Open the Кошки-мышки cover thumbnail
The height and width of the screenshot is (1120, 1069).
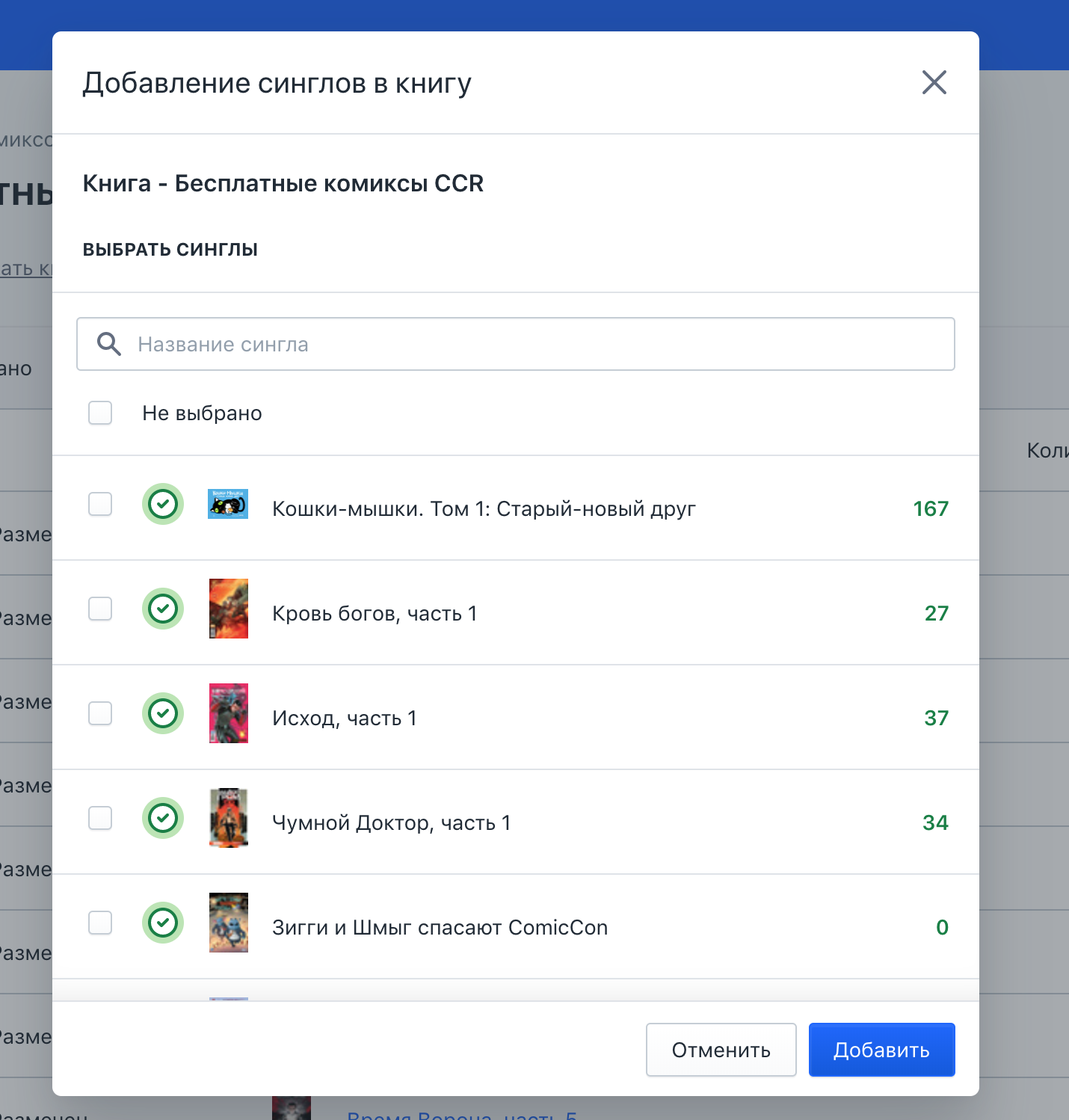click(x=228, y=504)
